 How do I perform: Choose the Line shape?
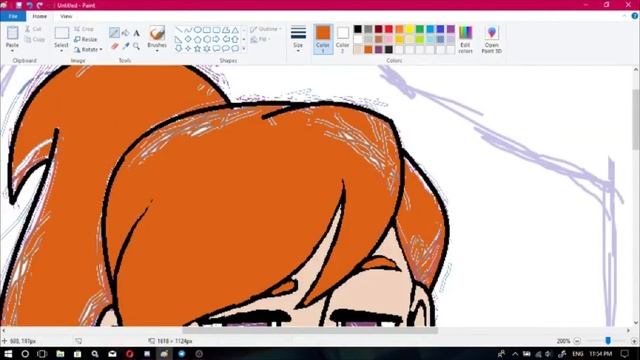click(x=178, y=30)
